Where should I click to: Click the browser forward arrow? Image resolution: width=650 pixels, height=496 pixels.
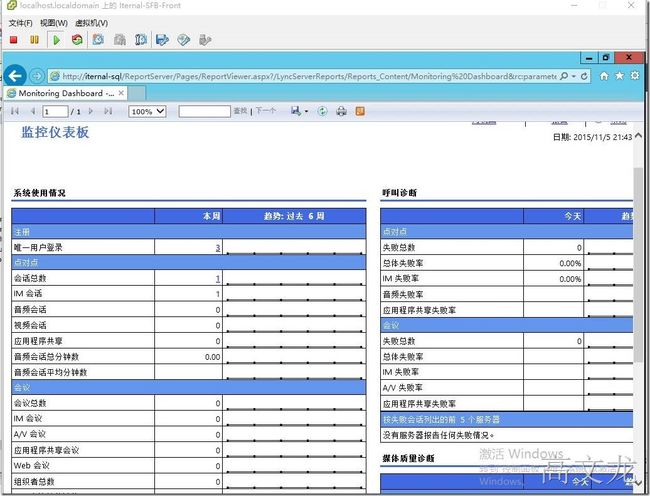[37, 76]
